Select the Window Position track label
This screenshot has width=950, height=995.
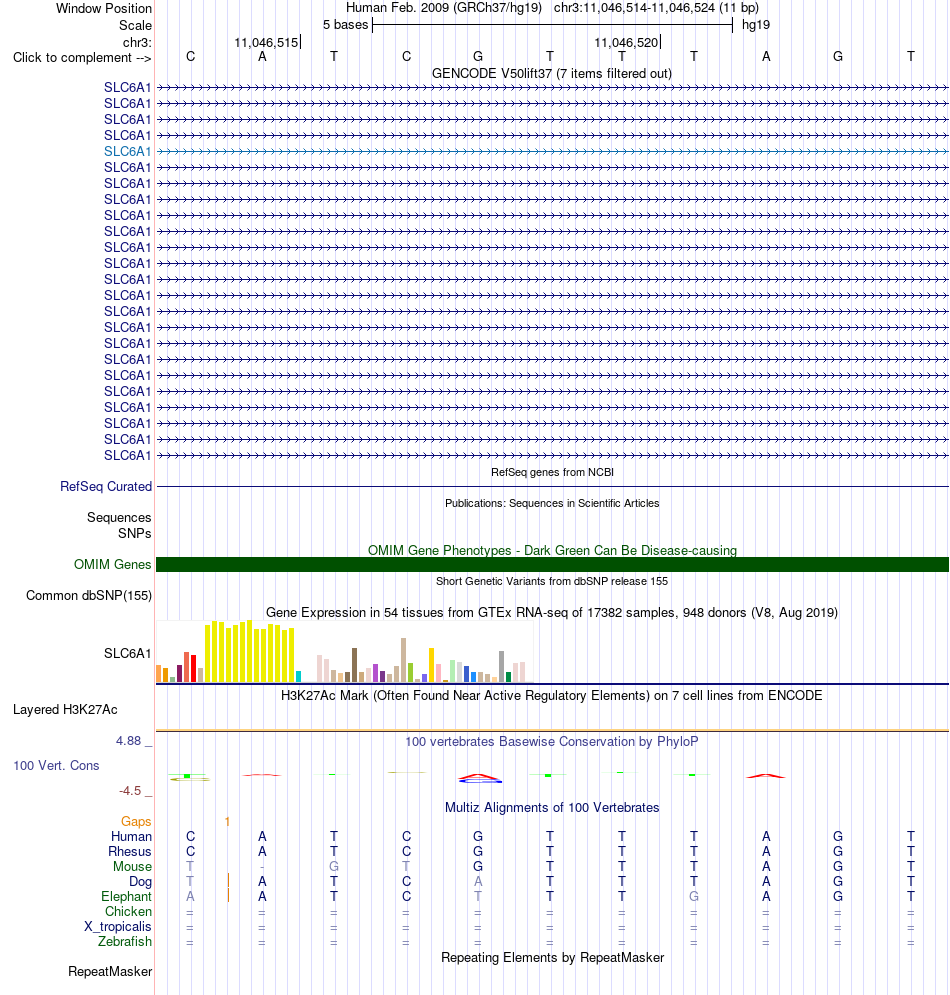(103, 8)
